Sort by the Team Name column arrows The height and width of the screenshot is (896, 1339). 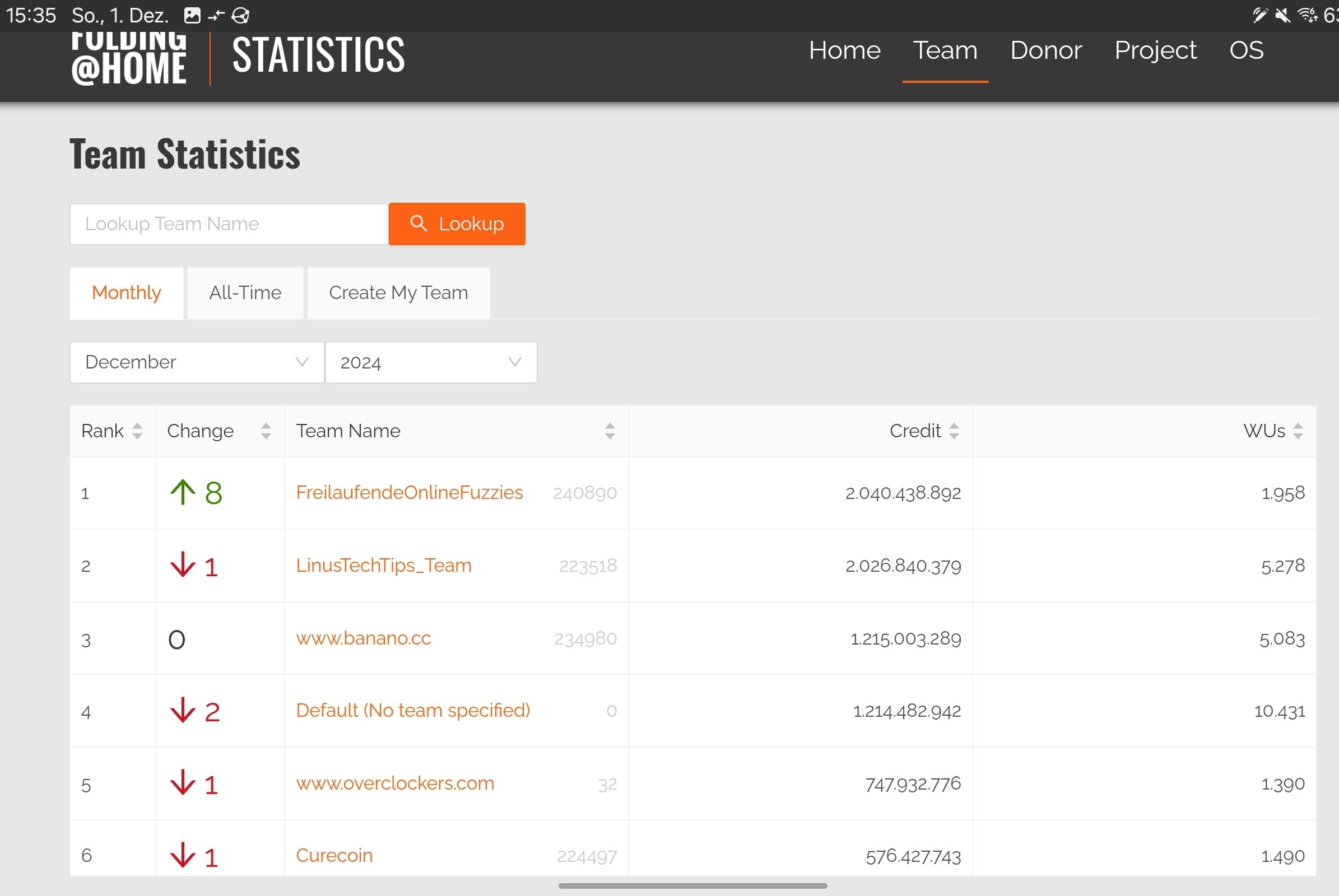pos(610,431)
